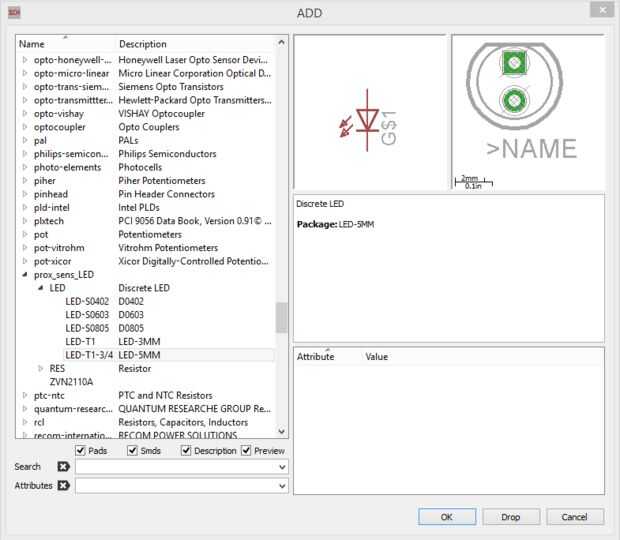Select the pot-xicor library row
Screen dimensions: 620x540
146,261
